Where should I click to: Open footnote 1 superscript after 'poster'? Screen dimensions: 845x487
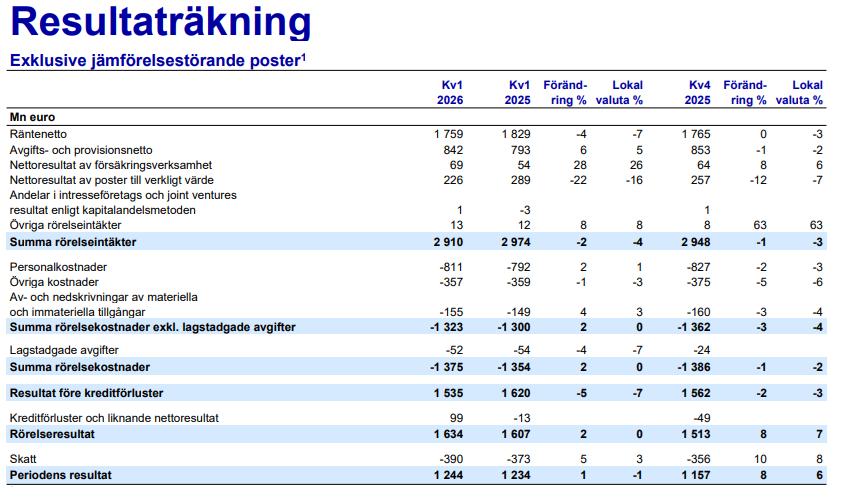[303, 57]
